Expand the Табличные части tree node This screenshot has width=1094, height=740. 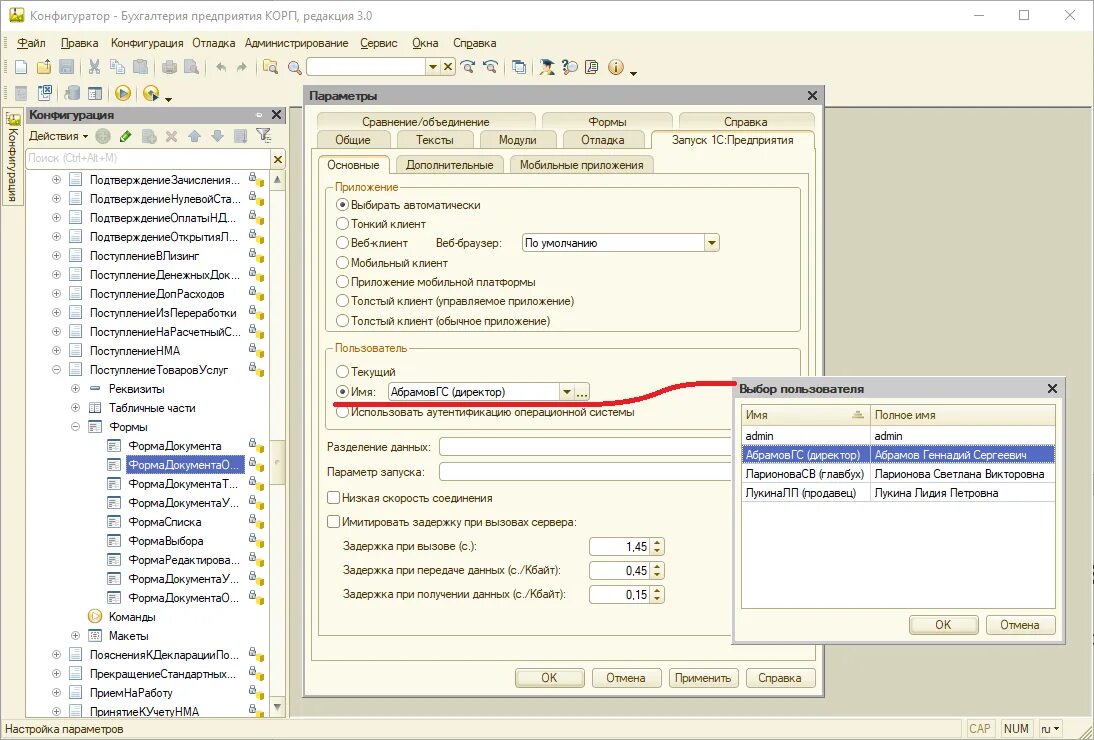(75, 407)
